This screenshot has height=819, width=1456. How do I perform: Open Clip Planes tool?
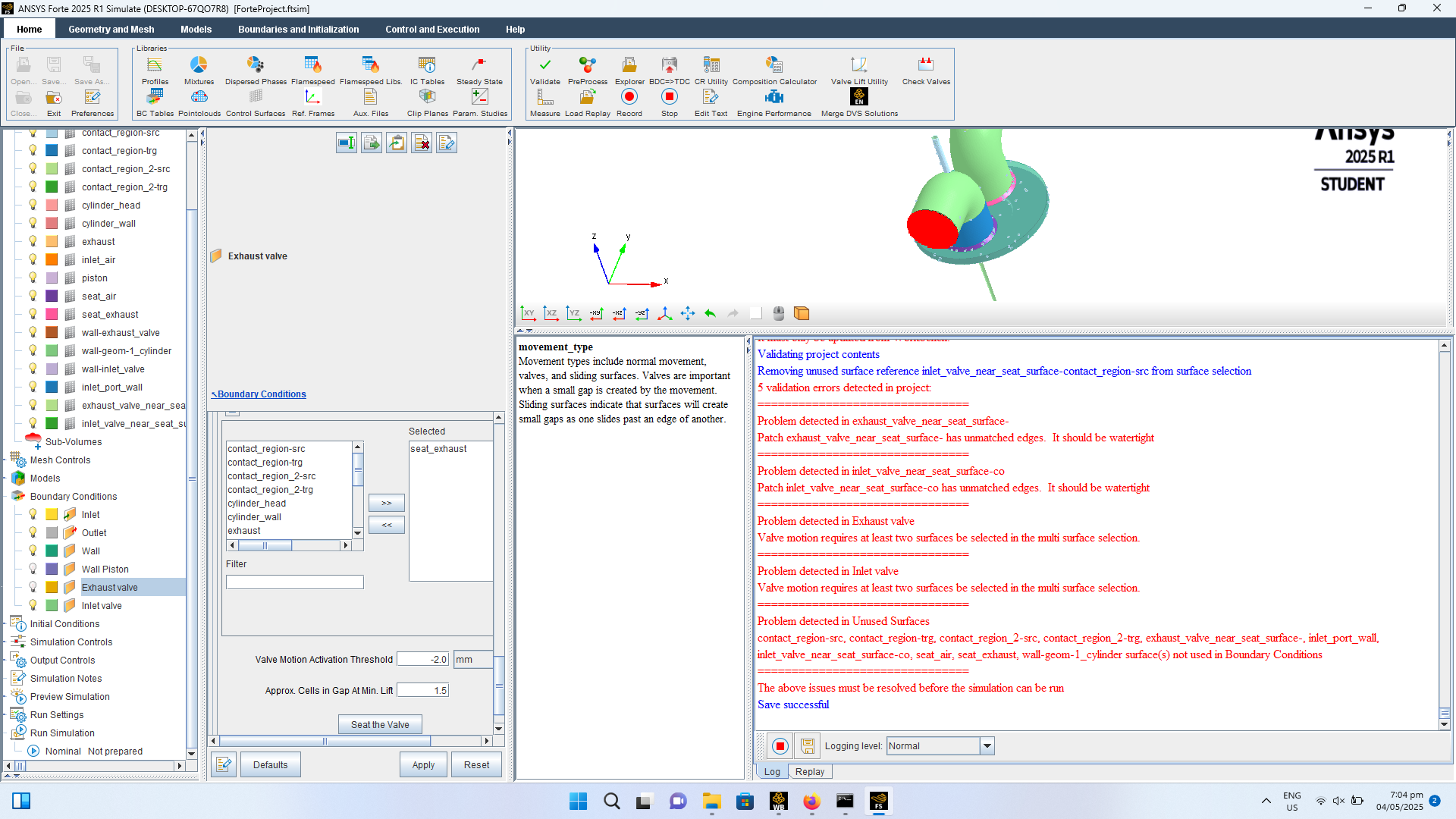point(427,102)
